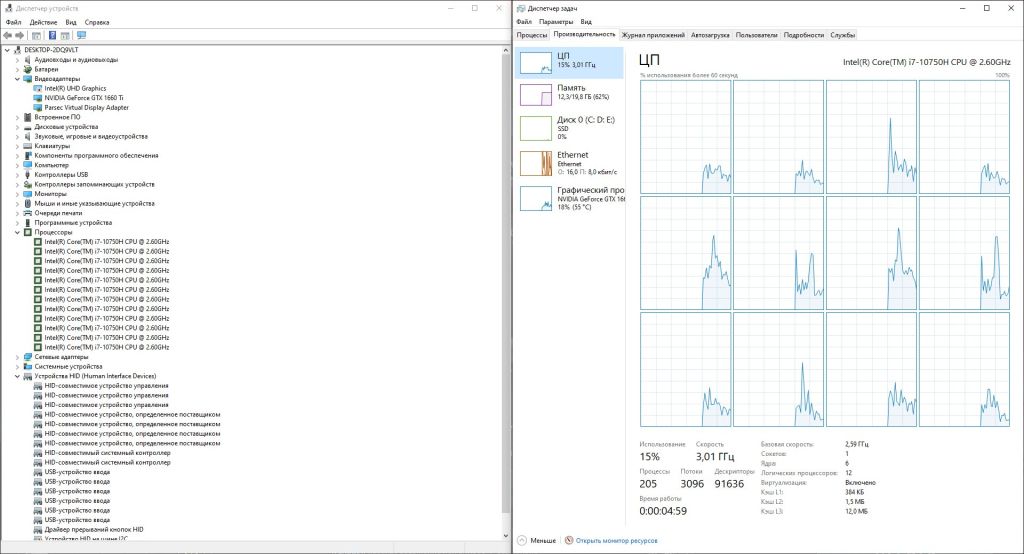Open the Действие menu in Device Manager
The height and width of the screenshot is (554, 1024).
click(44, 22)
